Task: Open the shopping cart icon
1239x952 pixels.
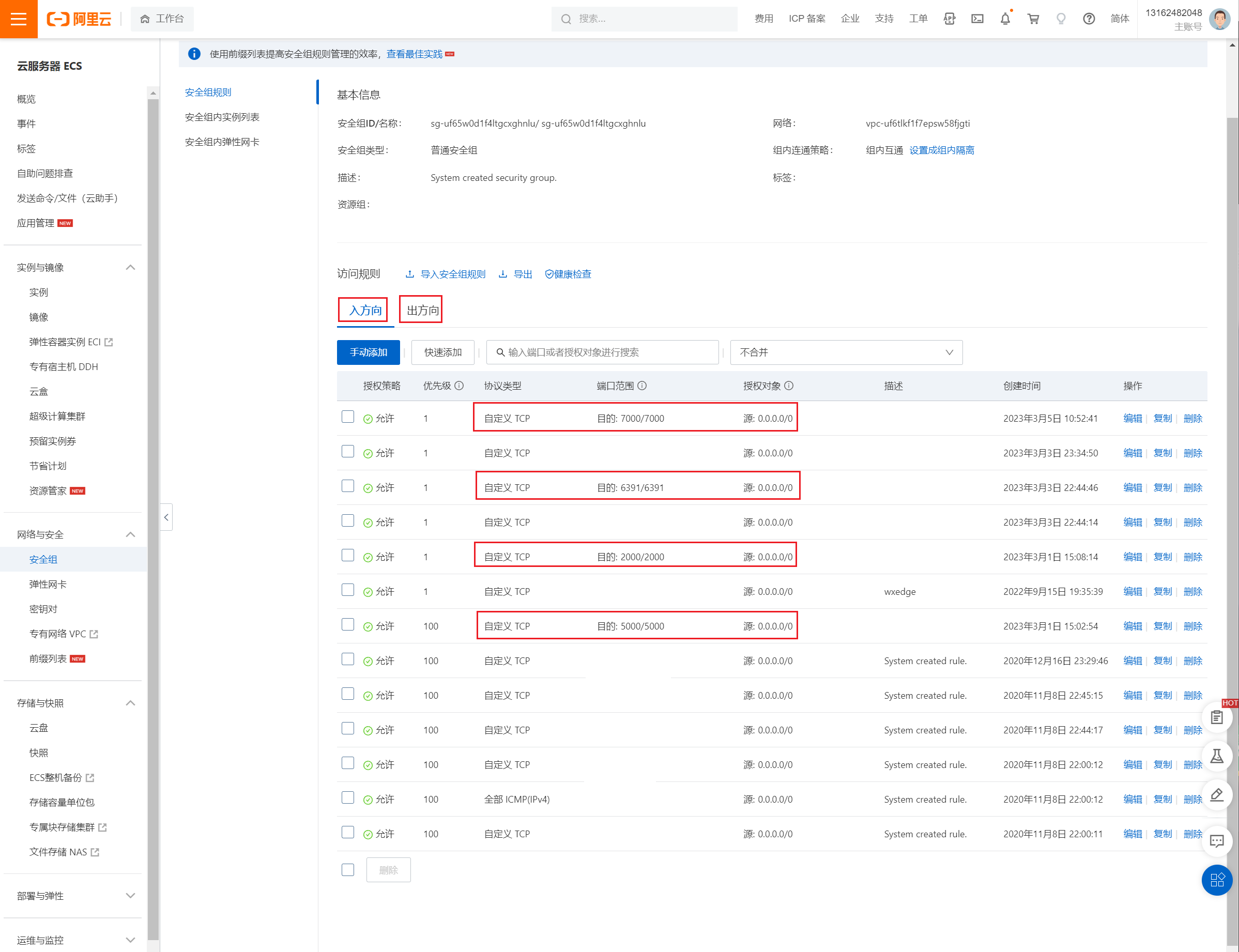Action: [1033, 19]
